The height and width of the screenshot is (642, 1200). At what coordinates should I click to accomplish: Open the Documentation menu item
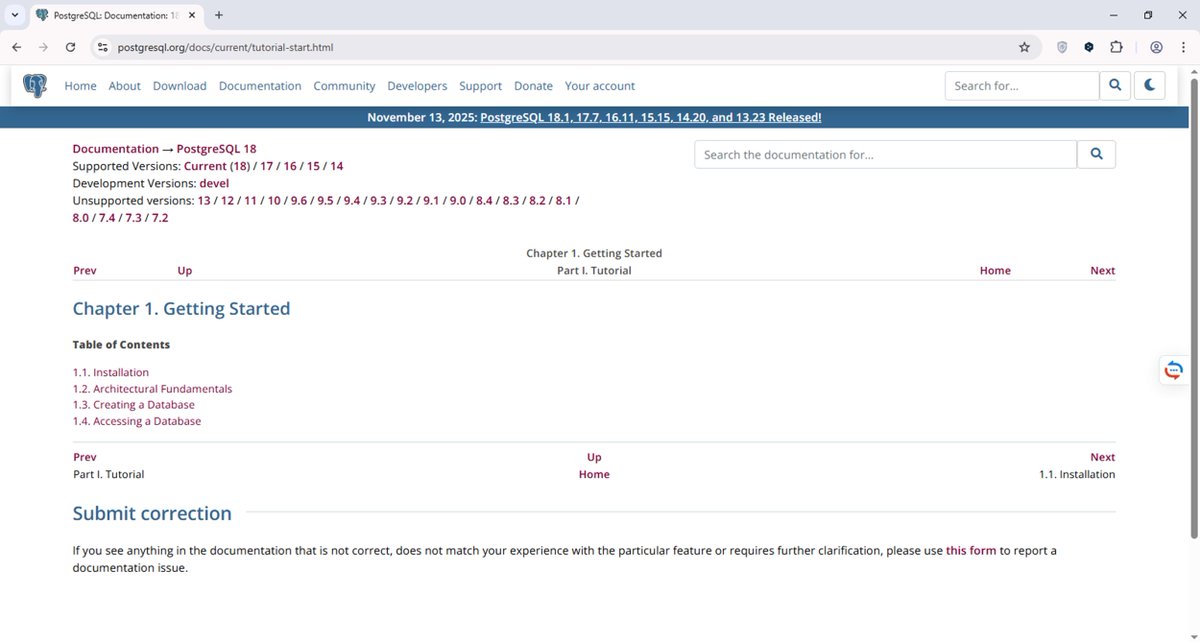point(260,86)
